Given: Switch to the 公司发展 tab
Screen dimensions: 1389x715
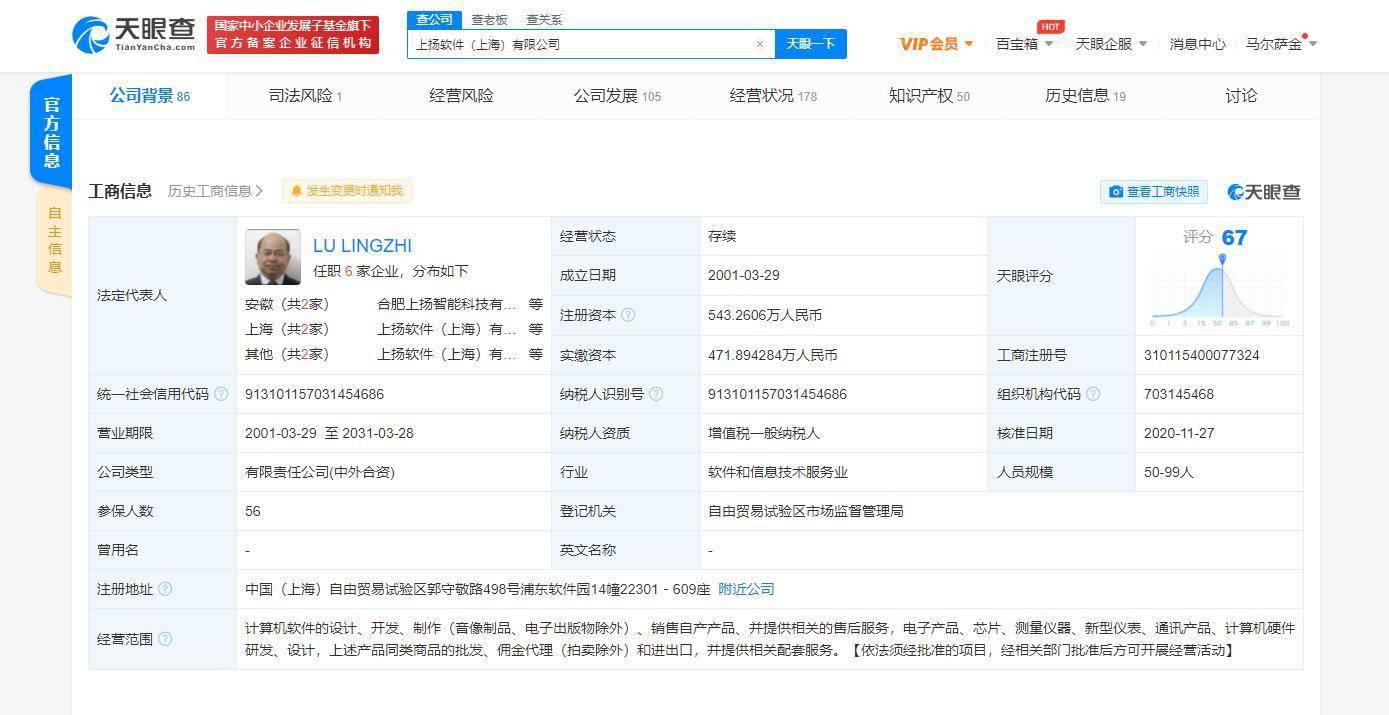Looking at the screenshot, I should pyautogui.click(x=617, y=96).
